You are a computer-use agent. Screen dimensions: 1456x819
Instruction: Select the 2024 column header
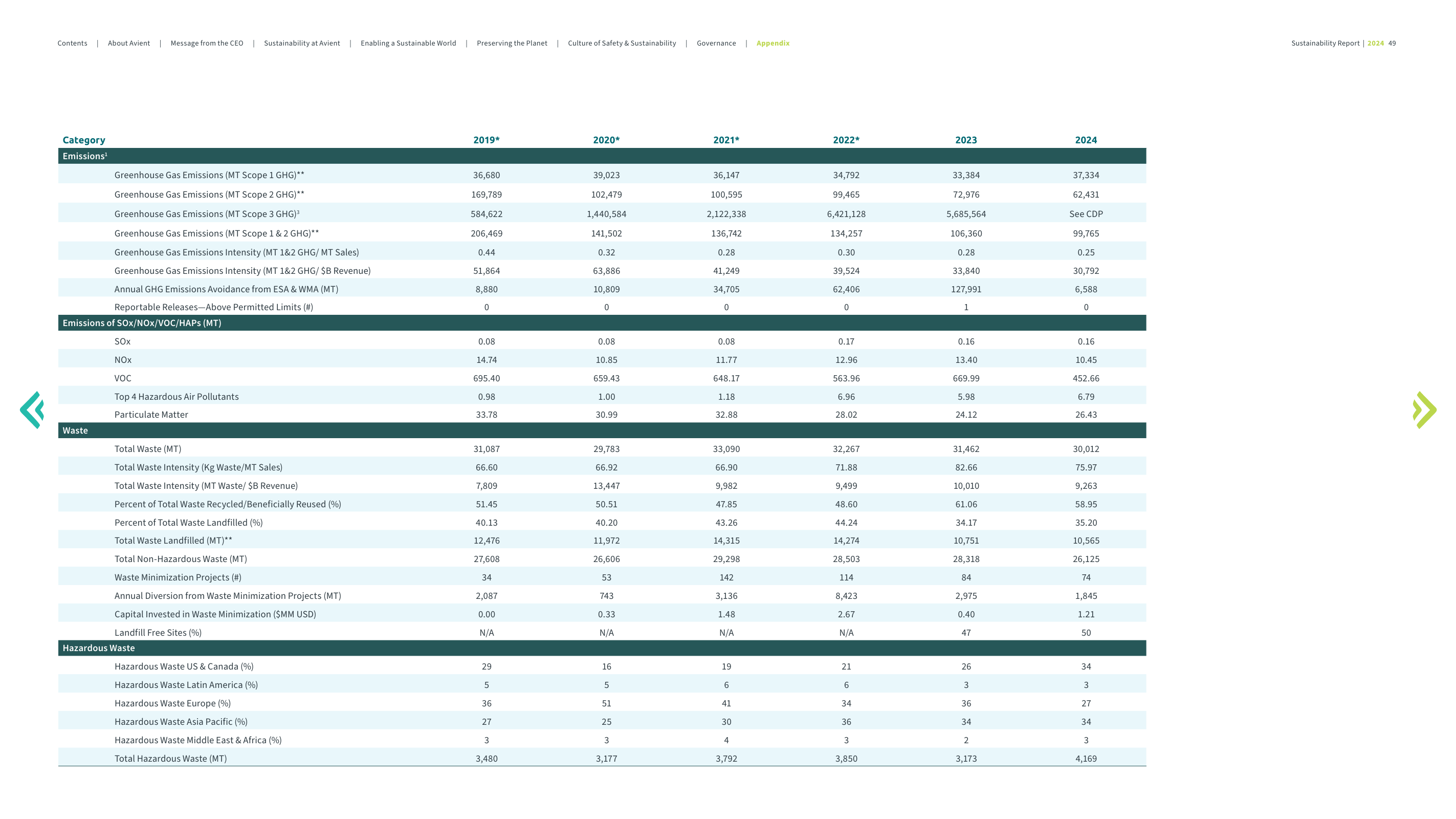[1086, 140]
